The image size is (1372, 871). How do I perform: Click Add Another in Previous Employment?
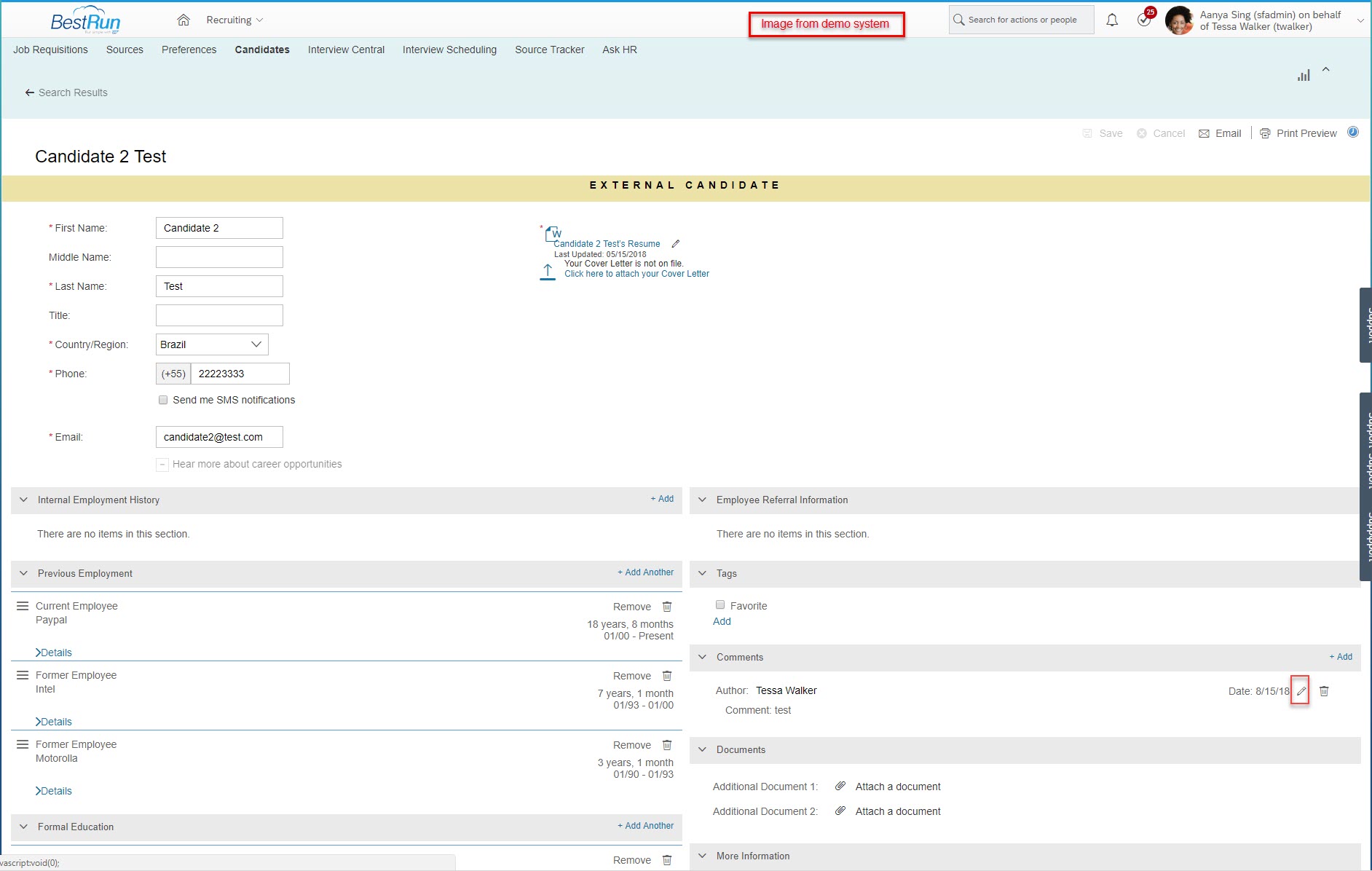(x=646, y=572)
